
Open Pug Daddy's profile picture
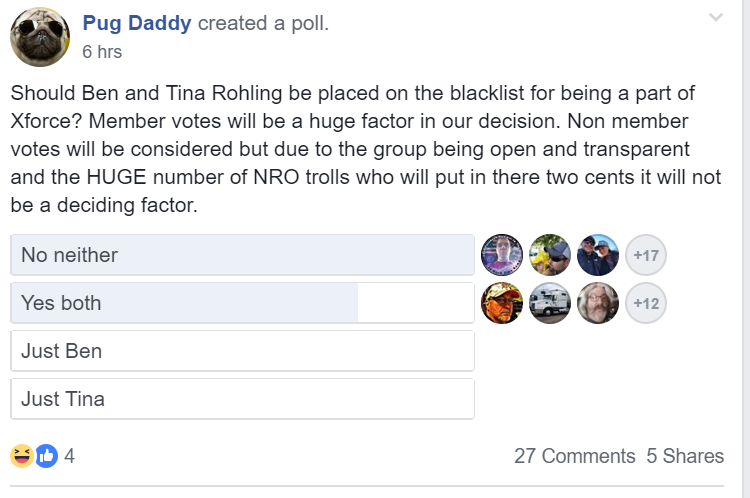[x=40, y=37]
